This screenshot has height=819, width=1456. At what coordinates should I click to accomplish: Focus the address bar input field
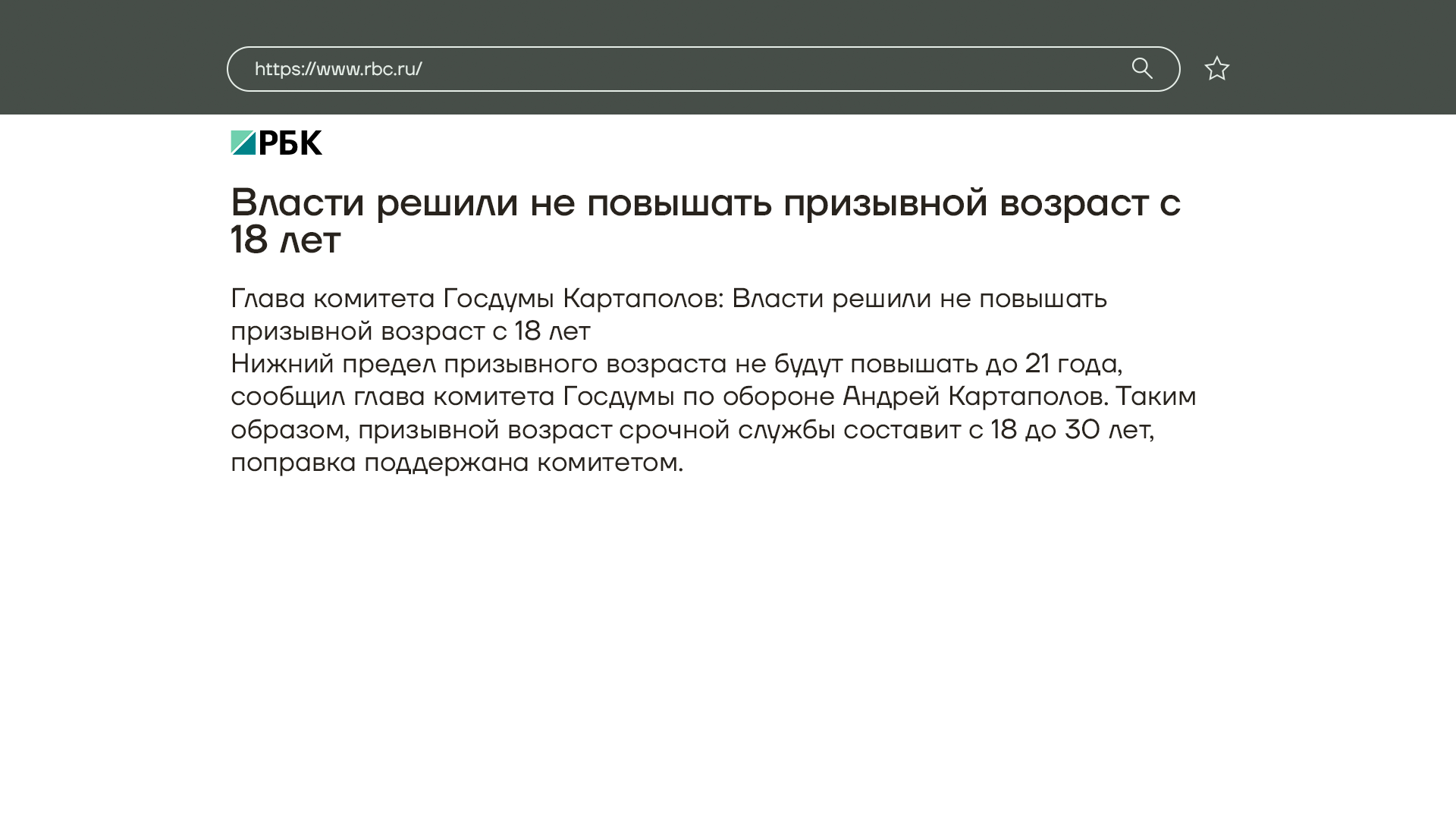pos(682,69)
